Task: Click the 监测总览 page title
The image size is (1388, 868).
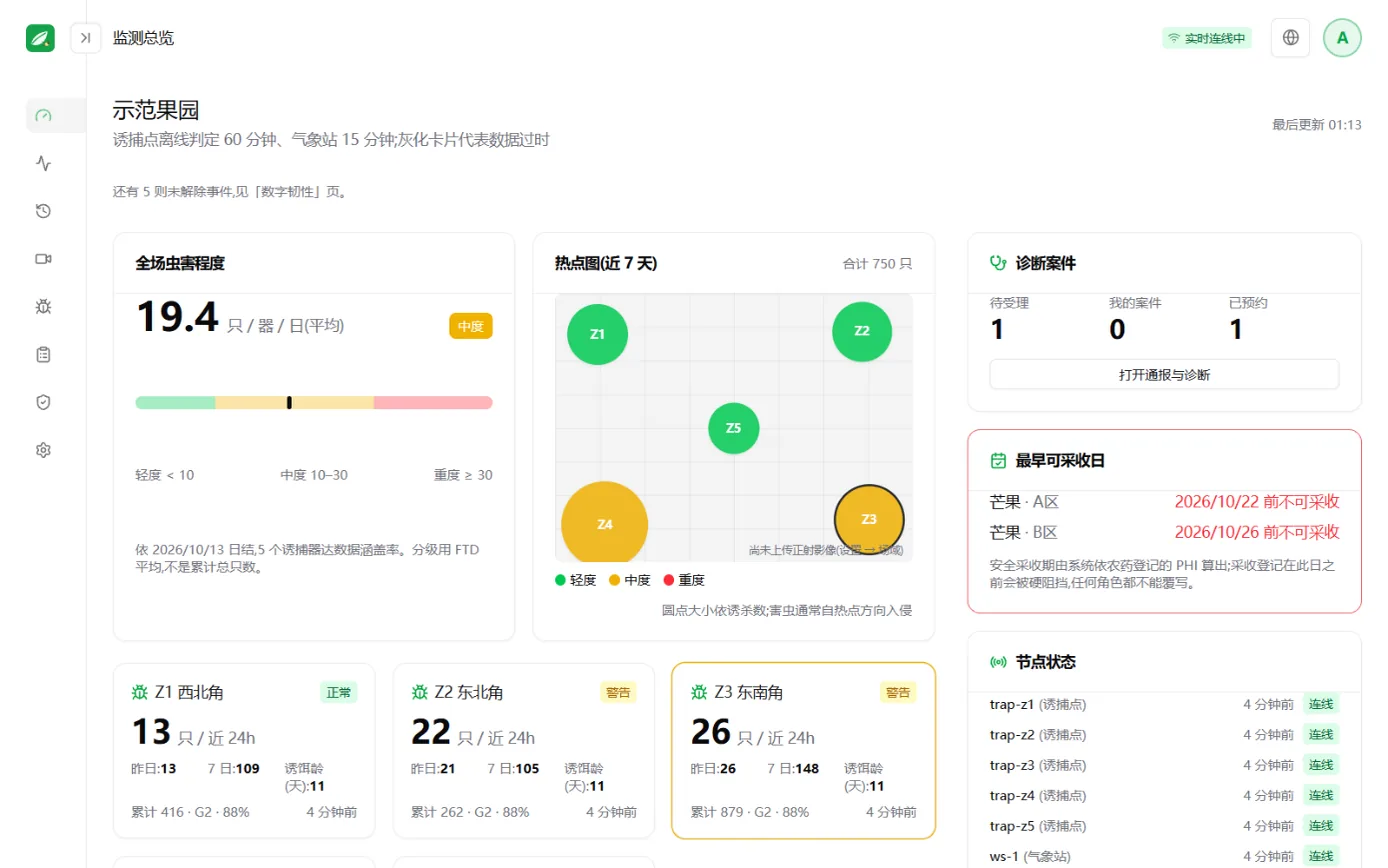Action: pyautogui.click(x=143, y=38)
